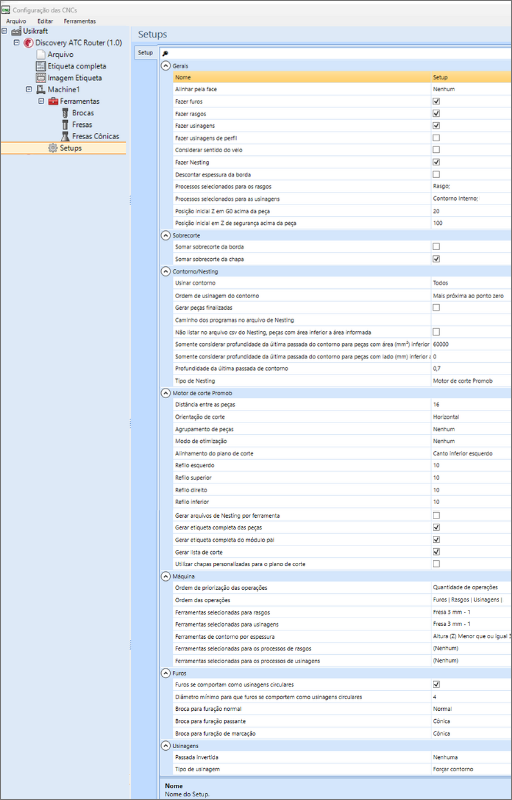
Task: Collapse the Máquina section
Action: click(x=166, y=577)
